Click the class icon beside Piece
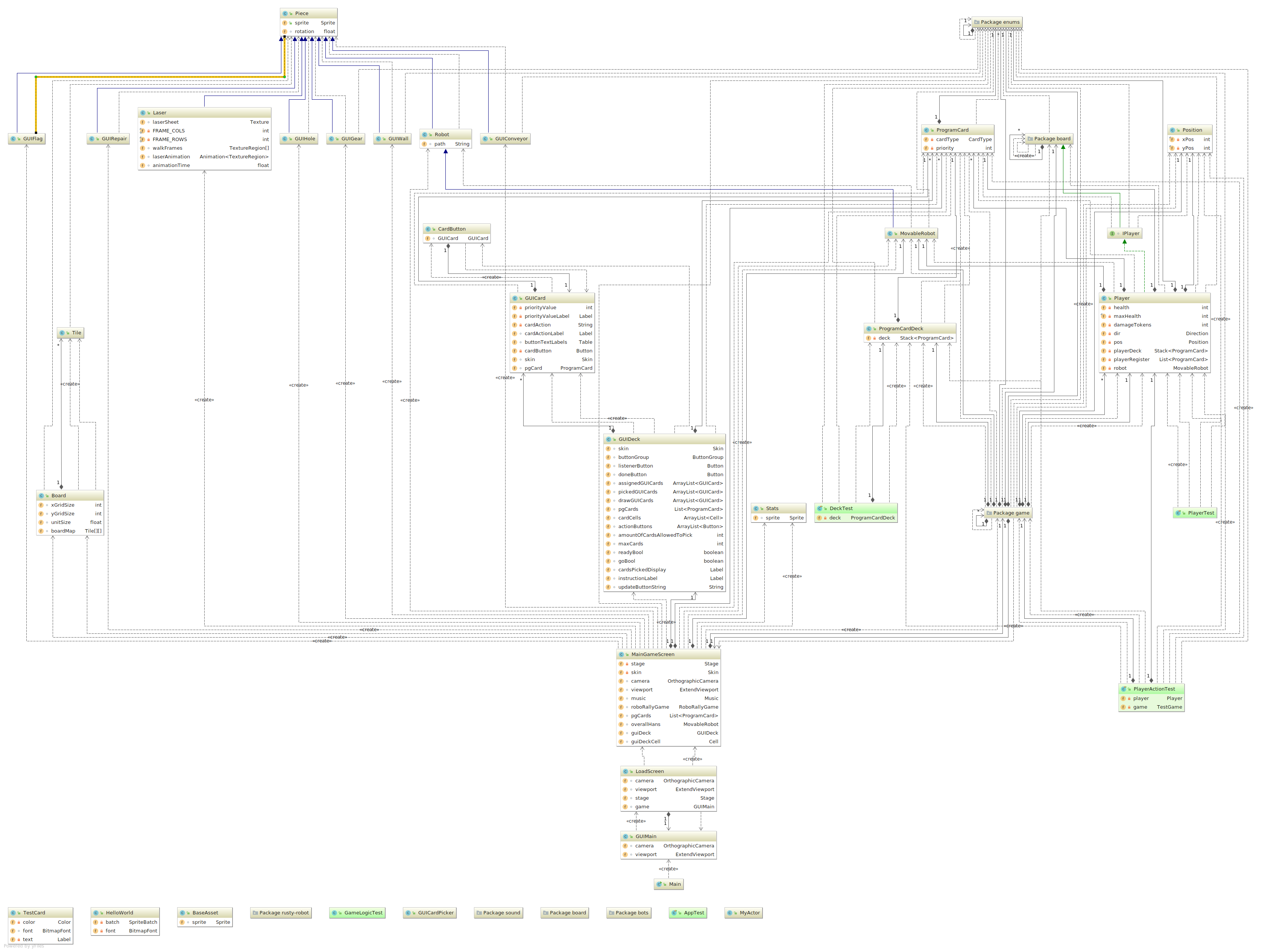 285,13
